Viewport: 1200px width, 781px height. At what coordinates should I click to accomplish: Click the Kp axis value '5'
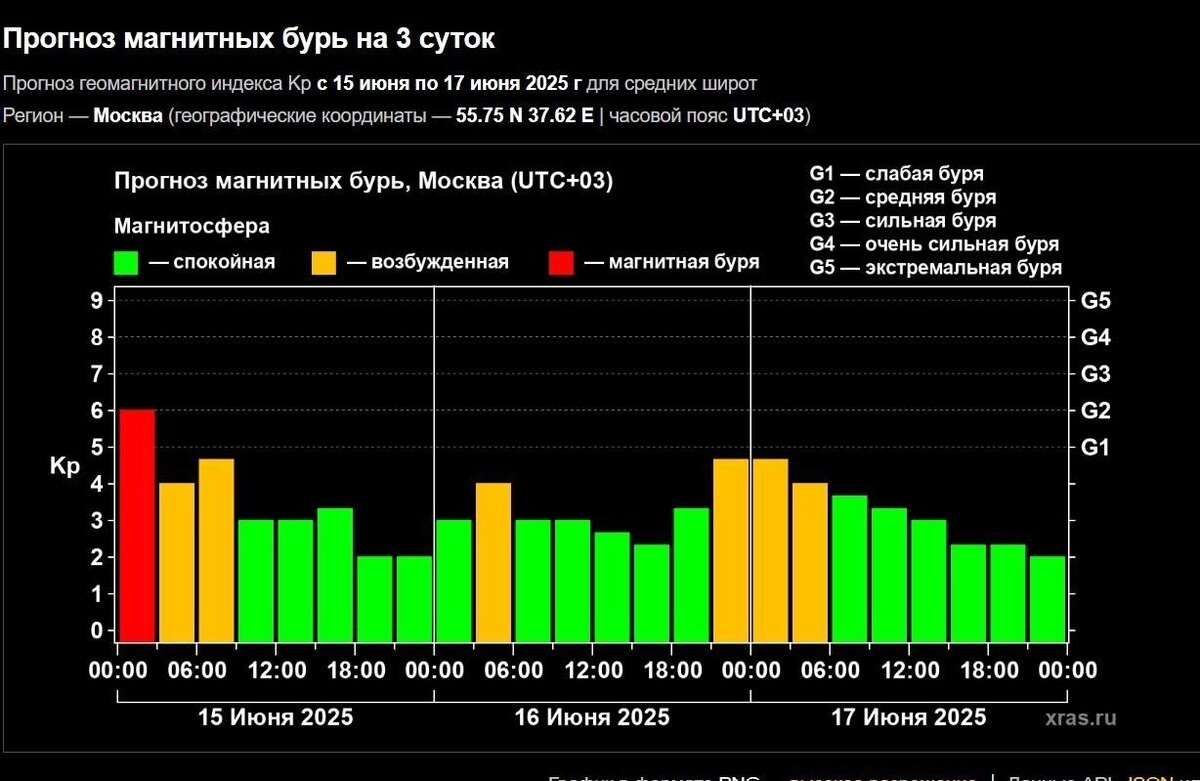(x=97, y=447)
